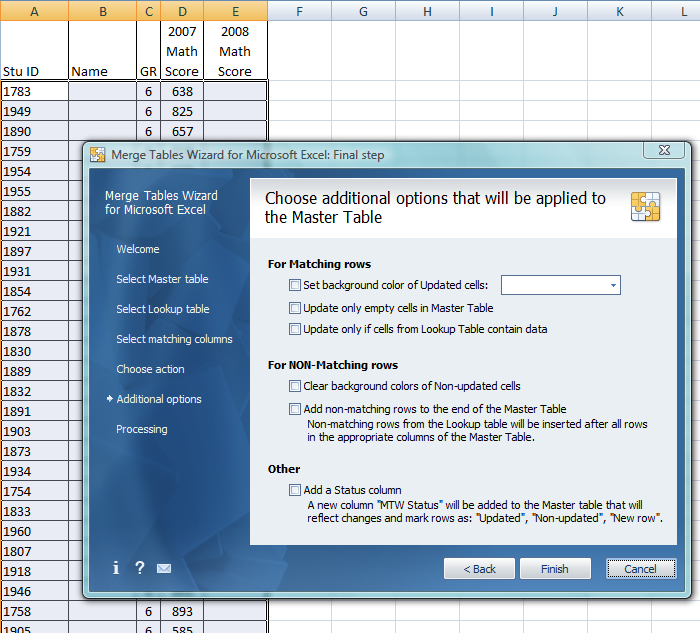Viewport: 700px width, 633px height.
Task: Click the Back button
Action: click(x=479, y=569)
